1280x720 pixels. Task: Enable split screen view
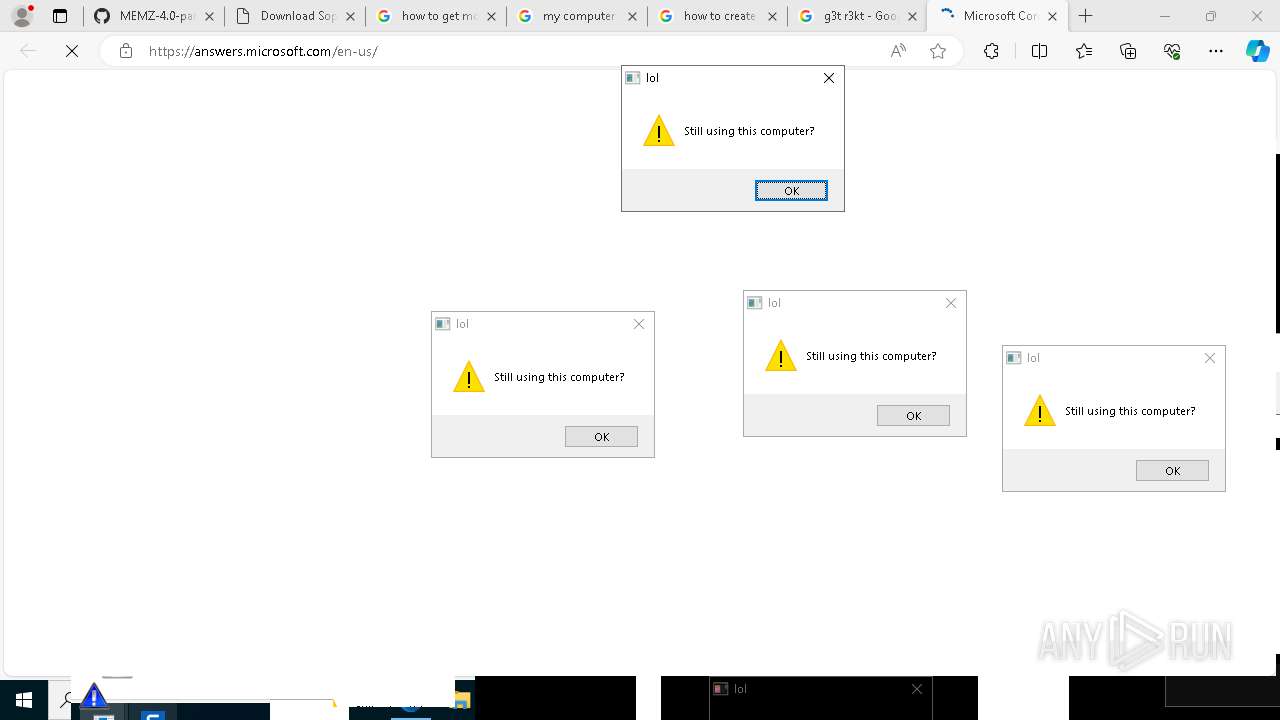coord(1039,51)
